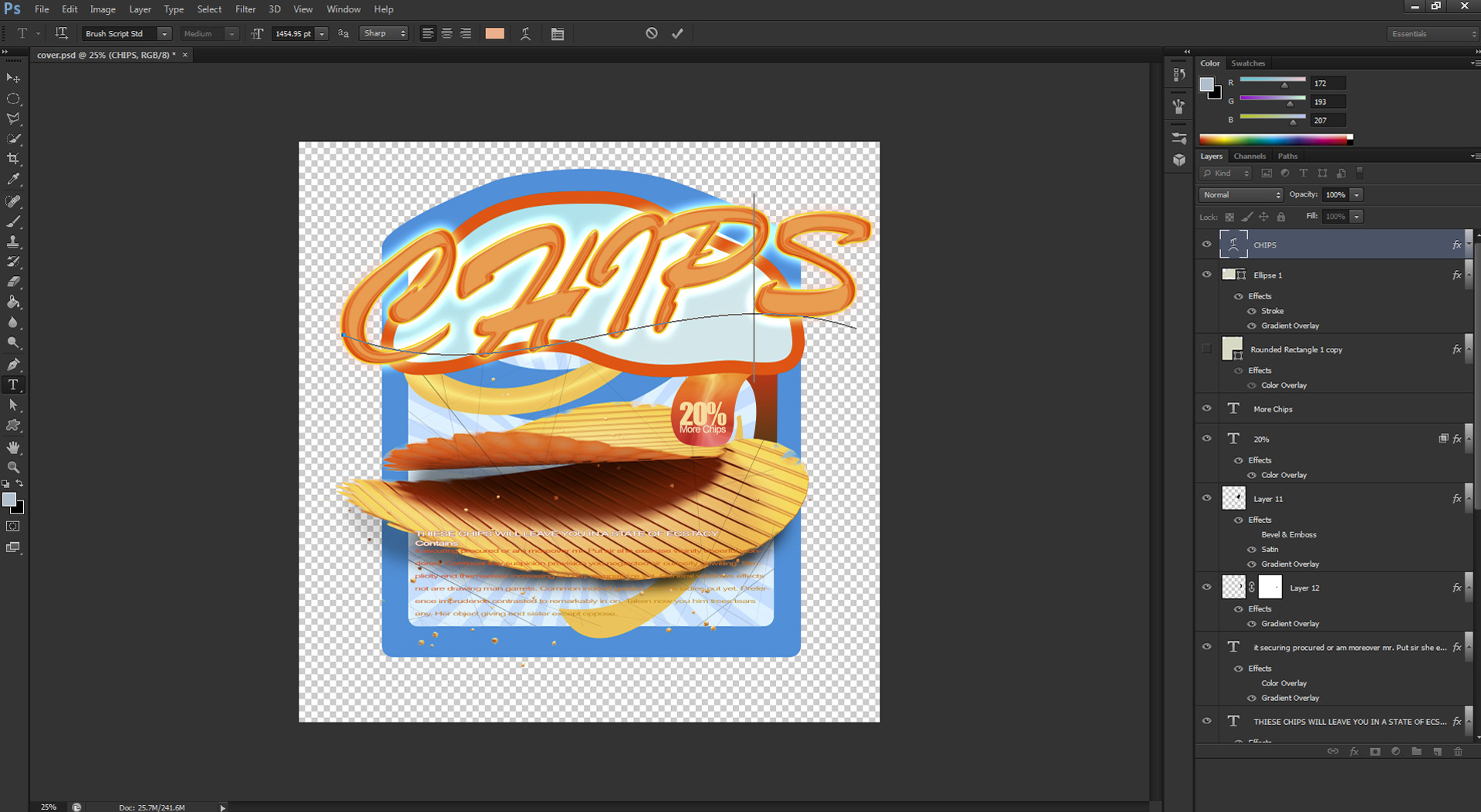Open the Character and Paragraph panels

[x=558, y=33]
